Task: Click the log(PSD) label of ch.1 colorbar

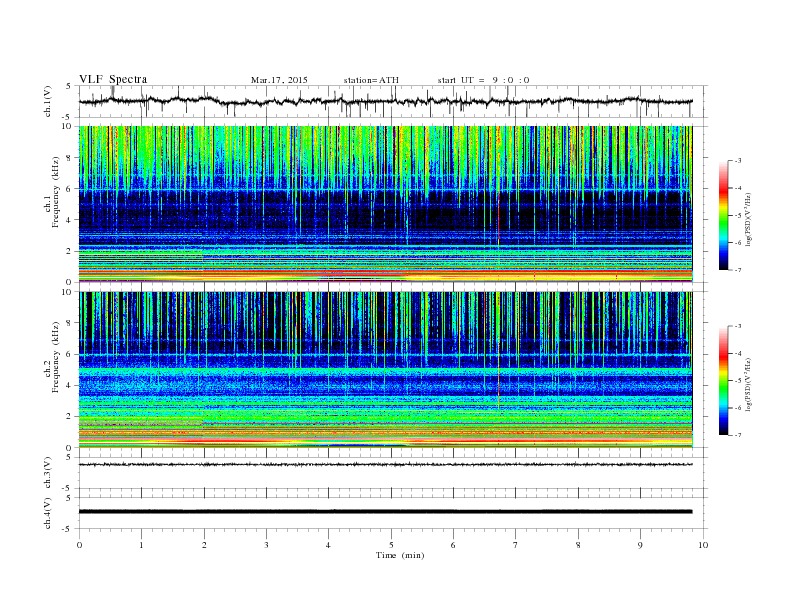Action: (x=749, y=220)
